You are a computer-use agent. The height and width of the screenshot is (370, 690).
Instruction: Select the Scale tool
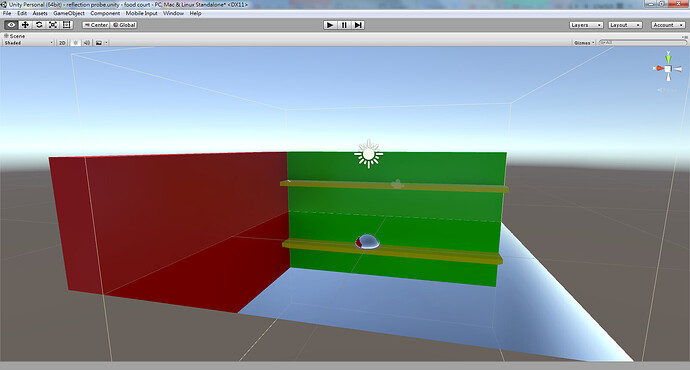(53, 25)
